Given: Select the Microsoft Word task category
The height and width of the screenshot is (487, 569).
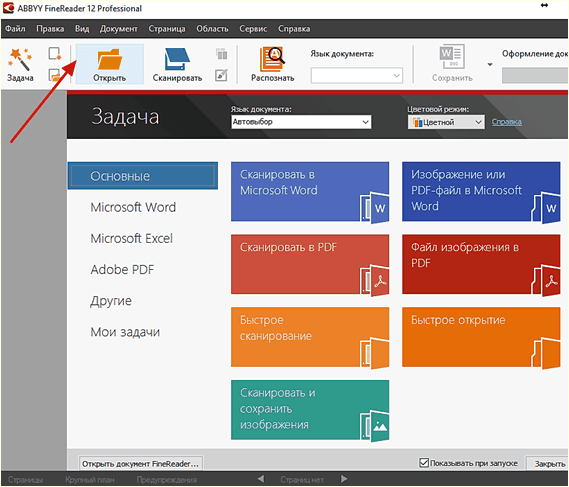Looking at the screenshot, I should coord(133,207).
